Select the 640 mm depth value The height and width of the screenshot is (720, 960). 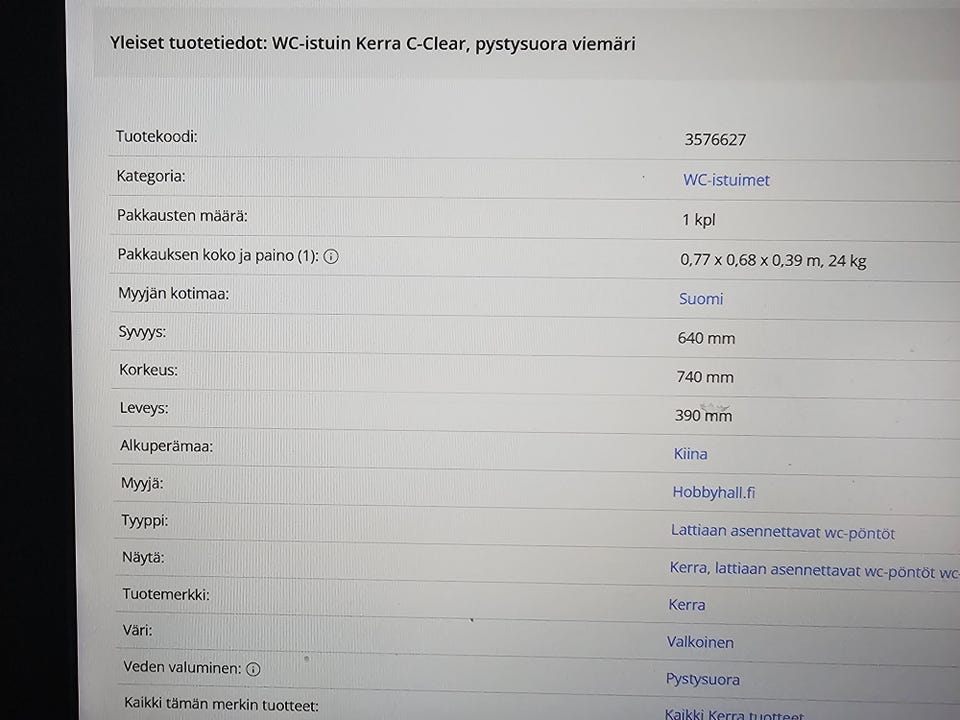tap(706, 338)
